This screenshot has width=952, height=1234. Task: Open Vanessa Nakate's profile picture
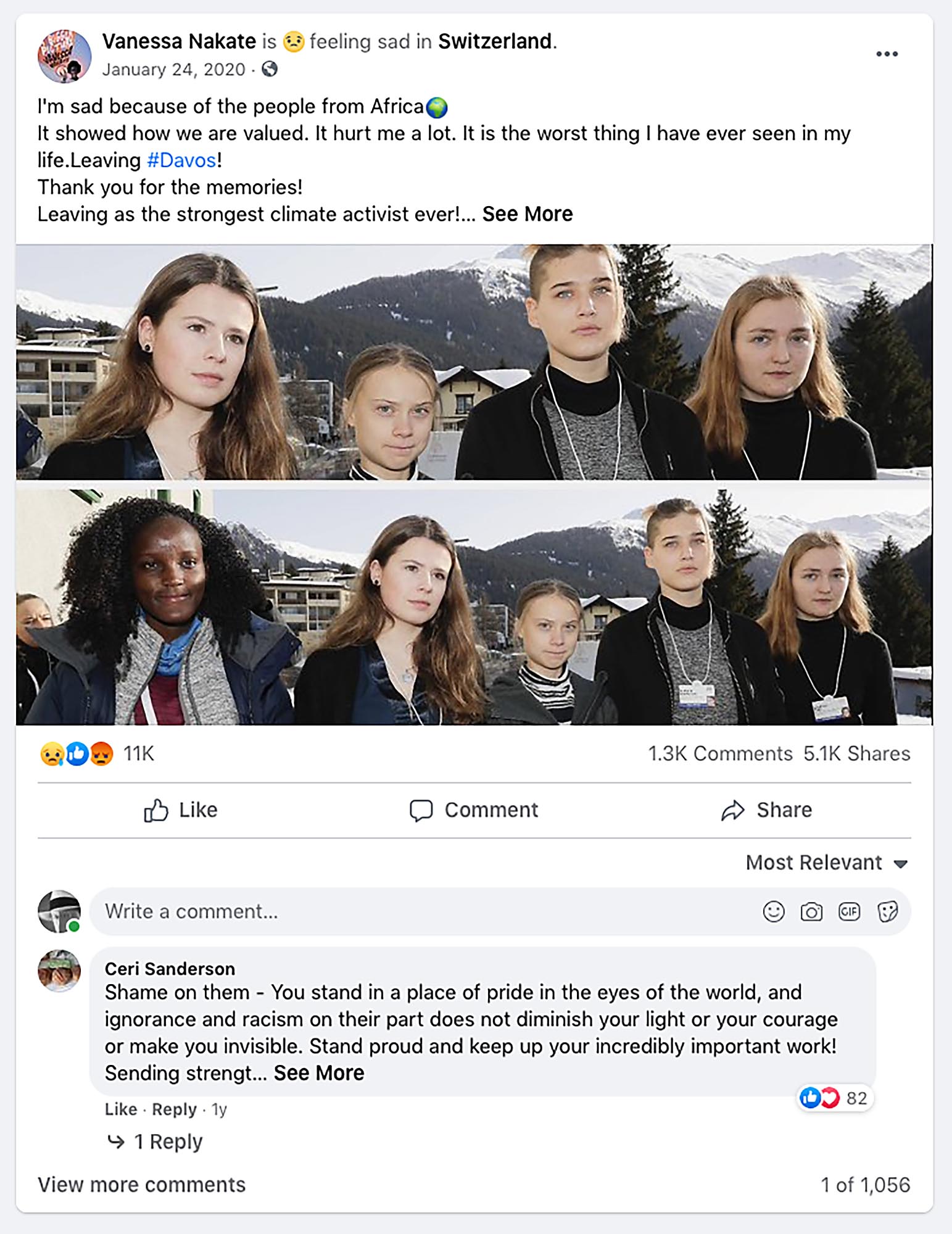pos(64,56)
